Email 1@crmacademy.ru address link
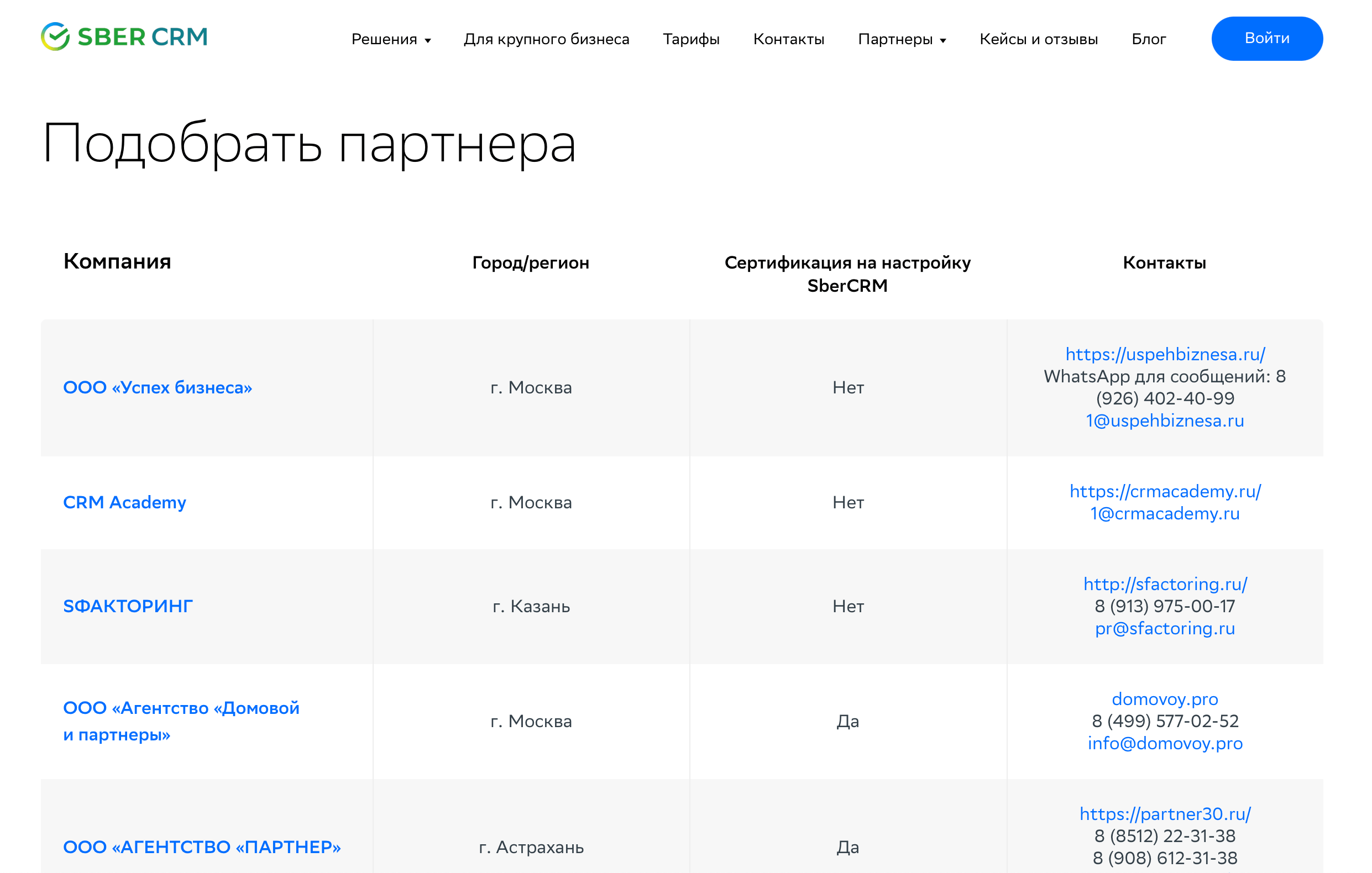Image resolution: width=1372 pixels, height=873 pixels. (1165, 514)
